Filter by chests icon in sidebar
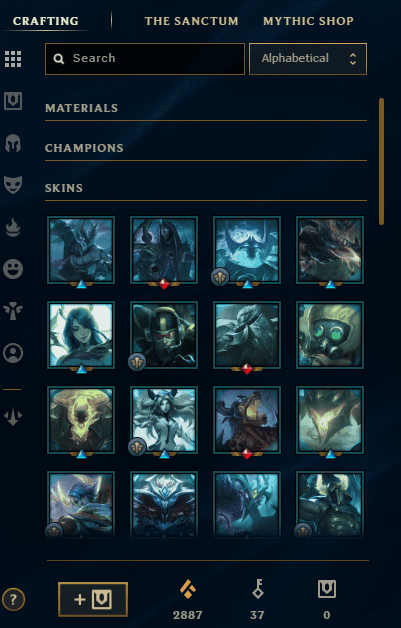This screenshot has width=401, height=628. (x=13, y=101)
